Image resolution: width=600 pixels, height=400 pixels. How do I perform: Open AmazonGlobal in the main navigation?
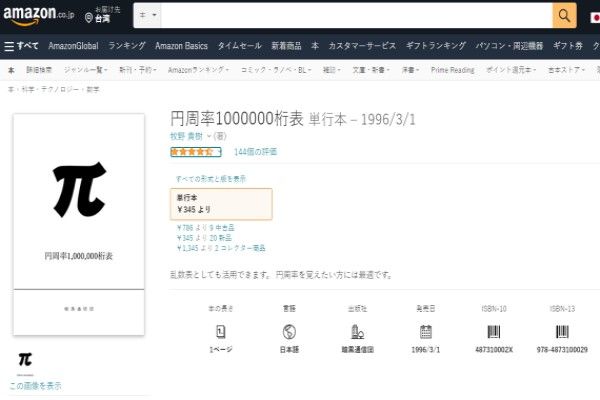coord(73,46)
